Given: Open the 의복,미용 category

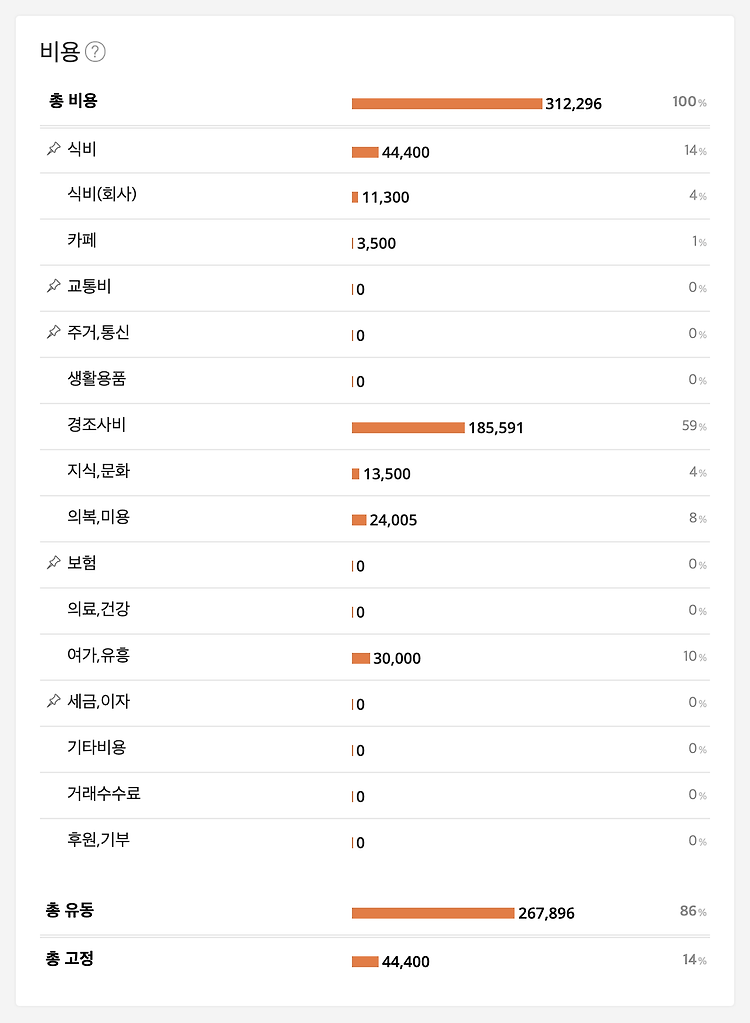Looking at the screenshot, I should [x=375, y=519].
